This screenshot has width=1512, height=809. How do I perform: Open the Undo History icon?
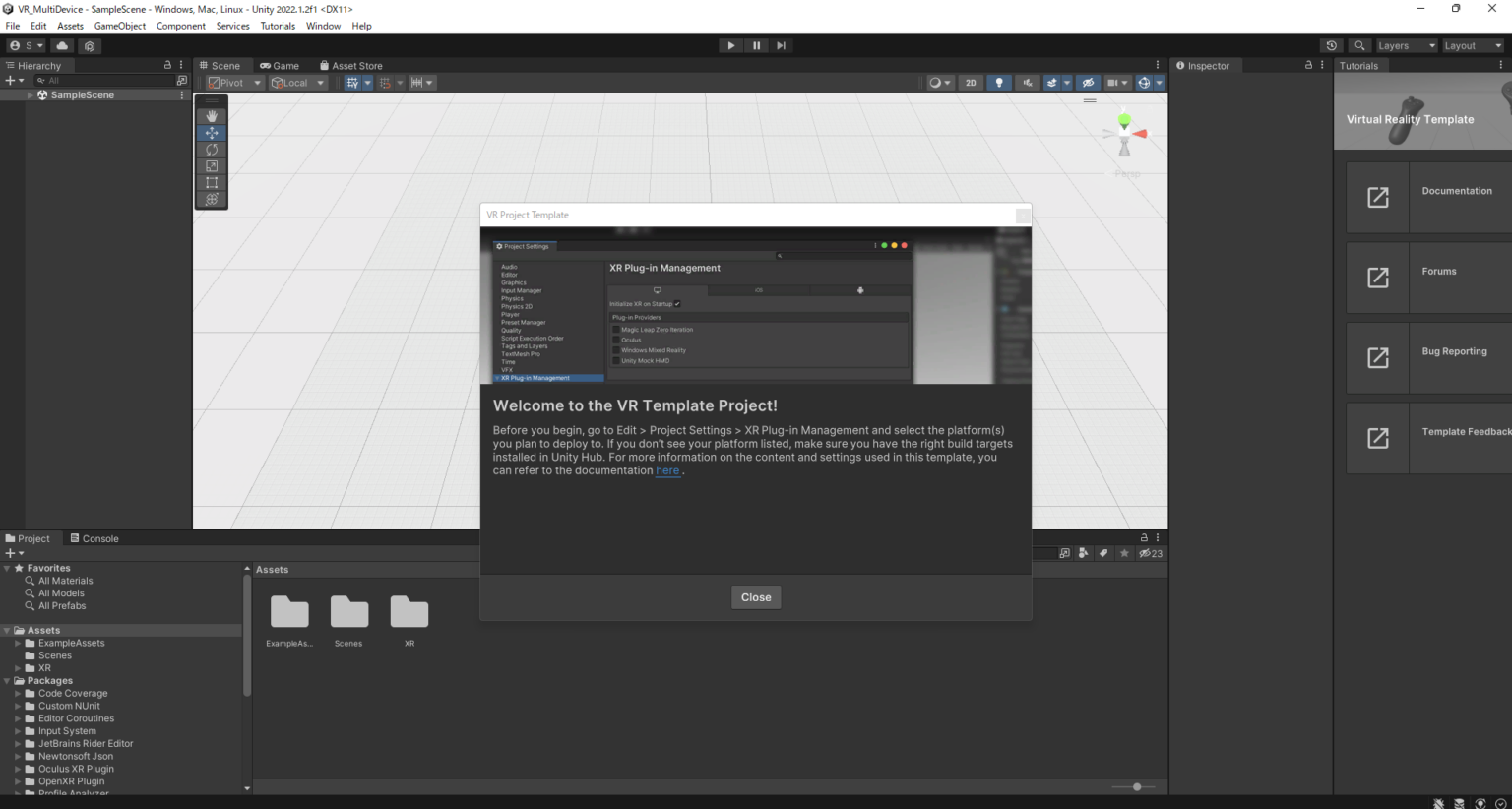pyautogui.click(x=1332, y=46)
